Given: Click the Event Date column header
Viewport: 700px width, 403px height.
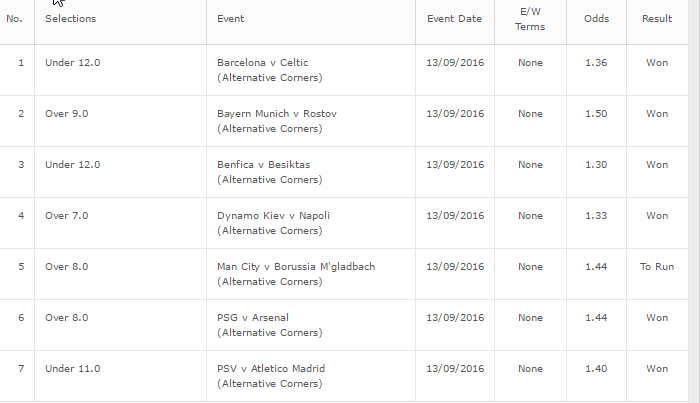Looking at the screenshot, I should [454, 19].
